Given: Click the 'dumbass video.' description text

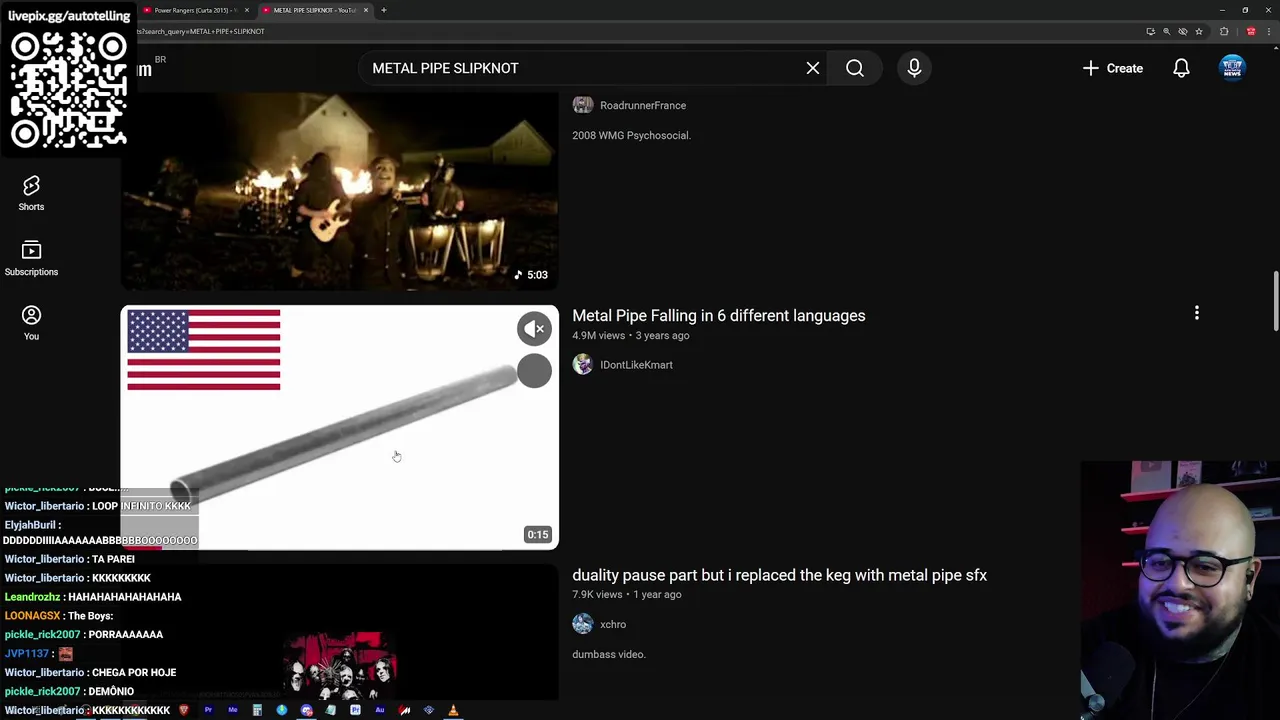Looking at the screenshot, I should click(609, 654).
